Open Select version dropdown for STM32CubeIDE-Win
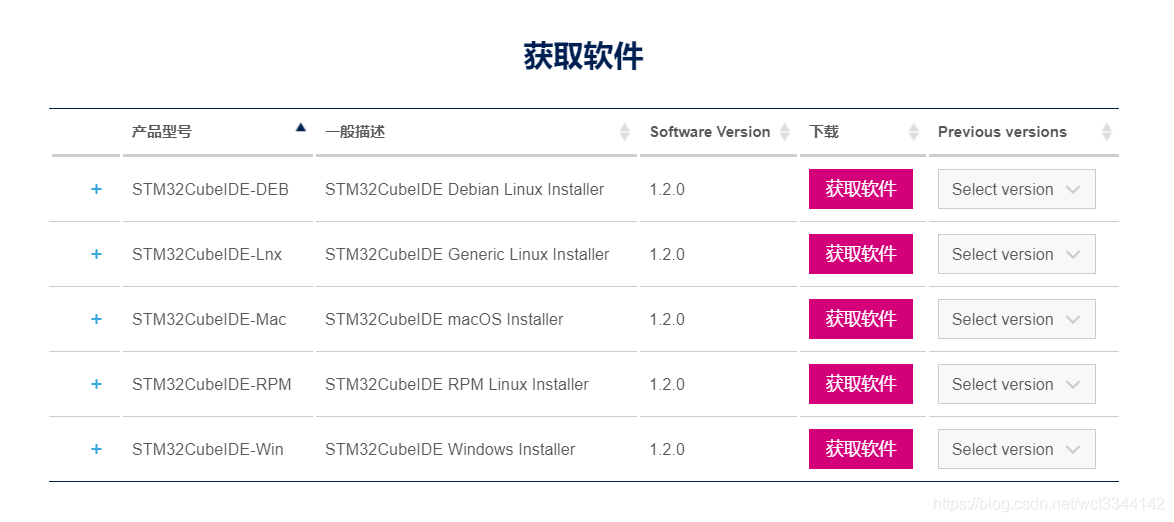This screenshot has width=1174, height=522. 1017,449
